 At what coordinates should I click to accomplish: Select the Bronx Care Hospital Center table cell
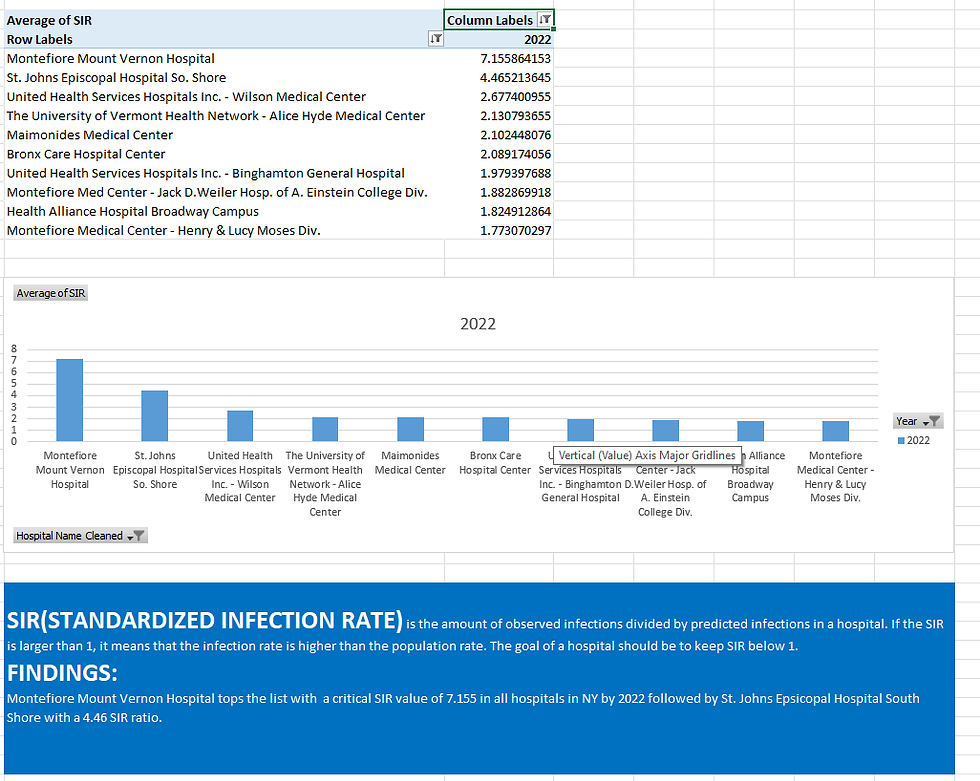[x=224, y=154]
